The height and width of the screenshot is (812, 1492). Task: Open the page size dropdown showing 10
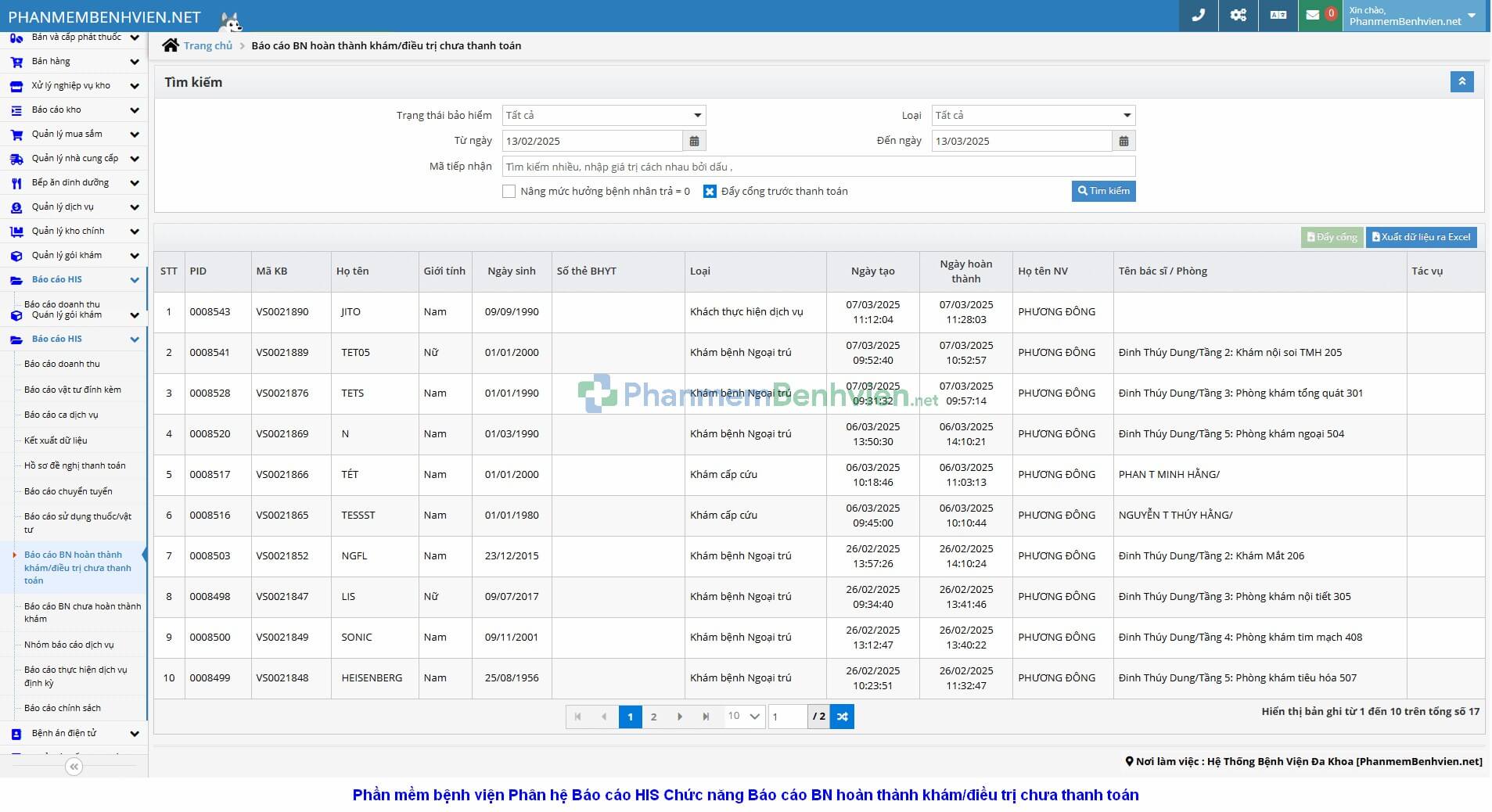coord(743,716)
